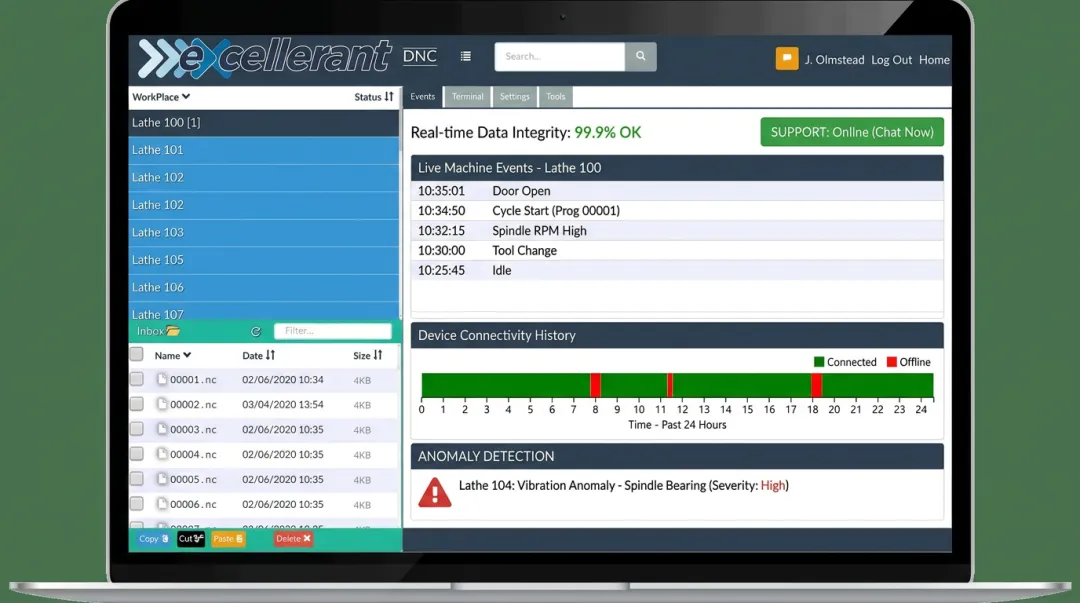The width and height of the screenshot is (1080, 603).
Task: Tick the select-all files checkbox
Action: (136, 354)
